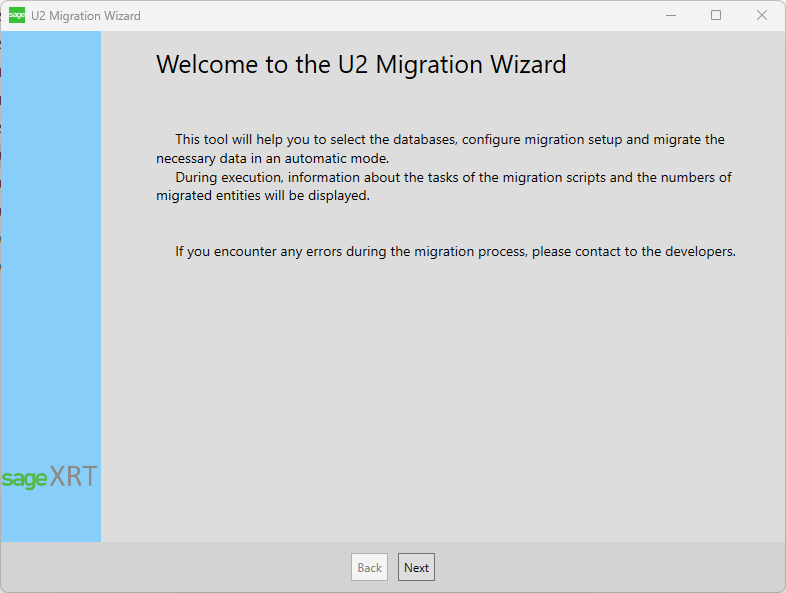The height and width of the screenshot is (593, 786).
Task: Click the If you encounter any errors sentence
Action: [x=455, y=251]
